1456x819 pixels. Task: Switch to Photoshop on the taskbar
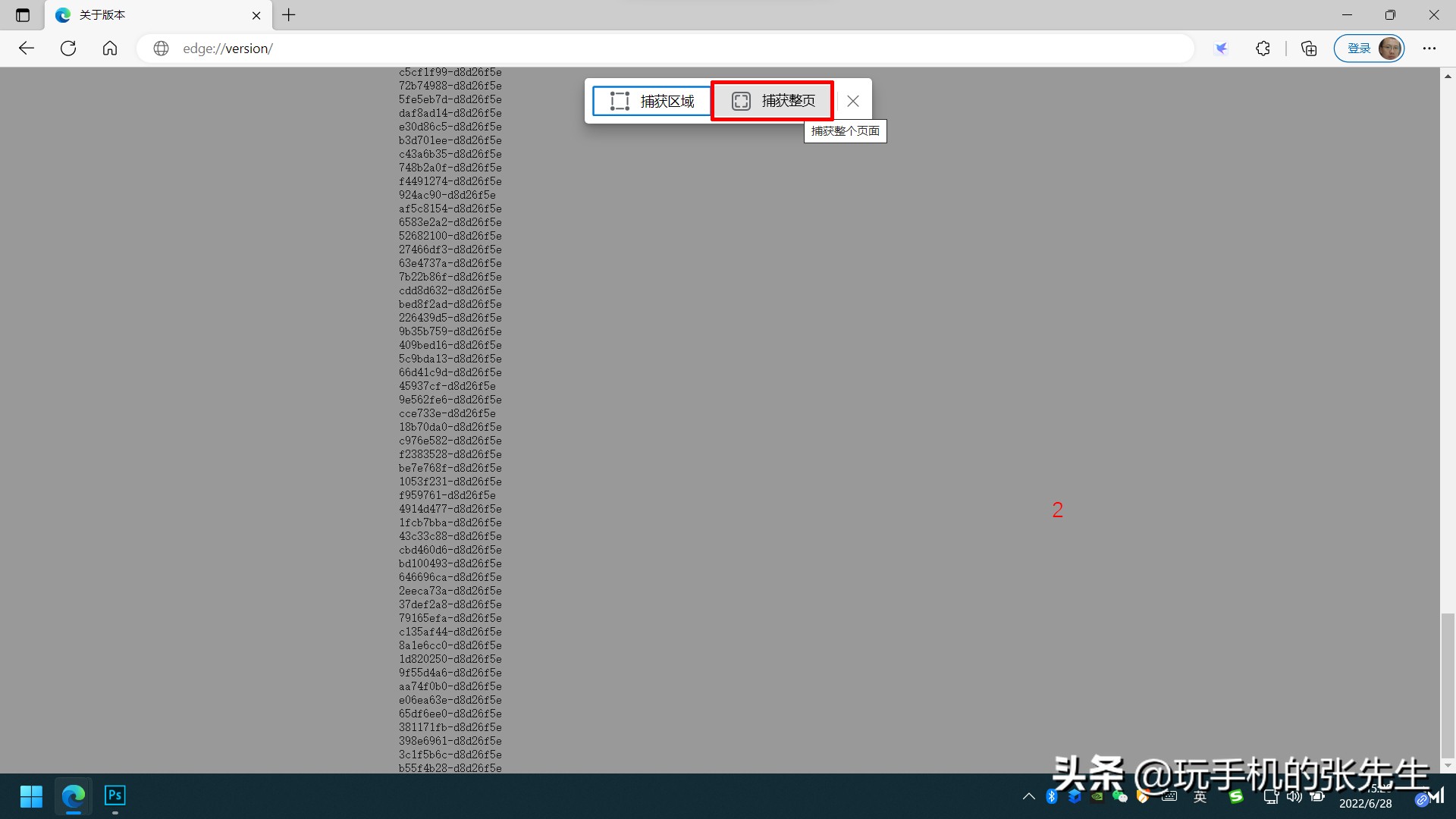(115, 796)
